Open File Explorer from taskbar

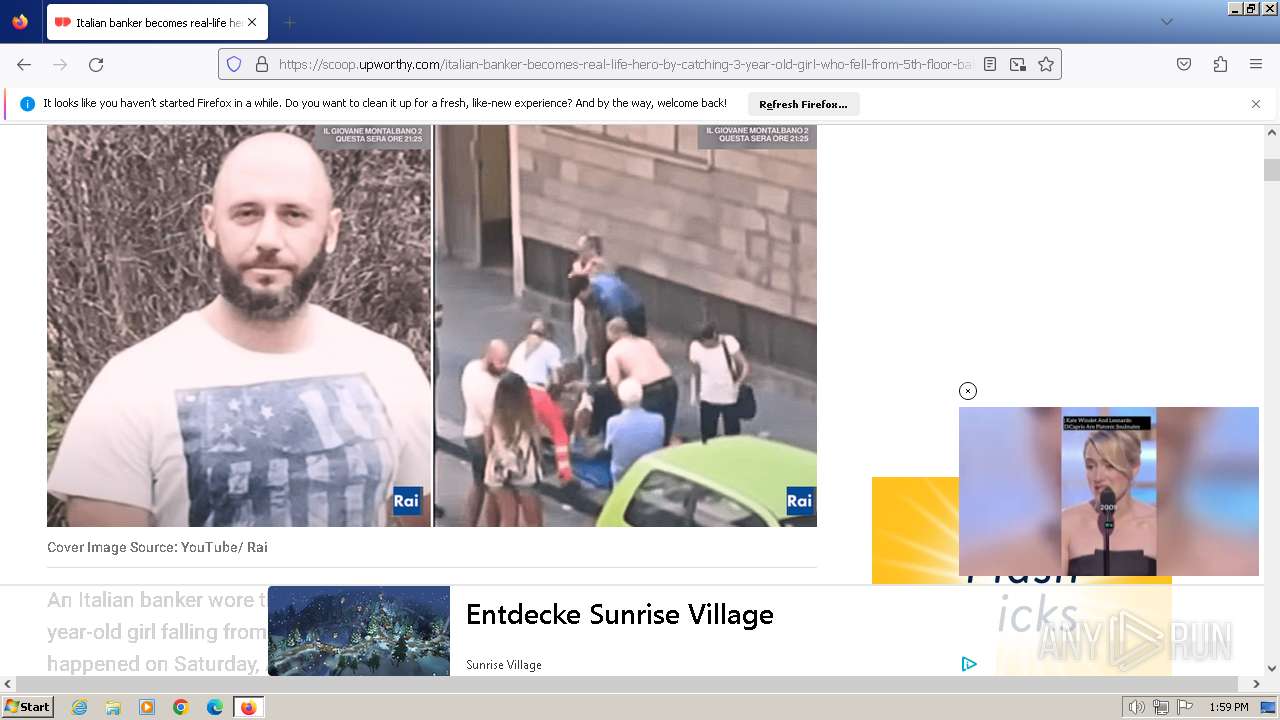[113, 707]
